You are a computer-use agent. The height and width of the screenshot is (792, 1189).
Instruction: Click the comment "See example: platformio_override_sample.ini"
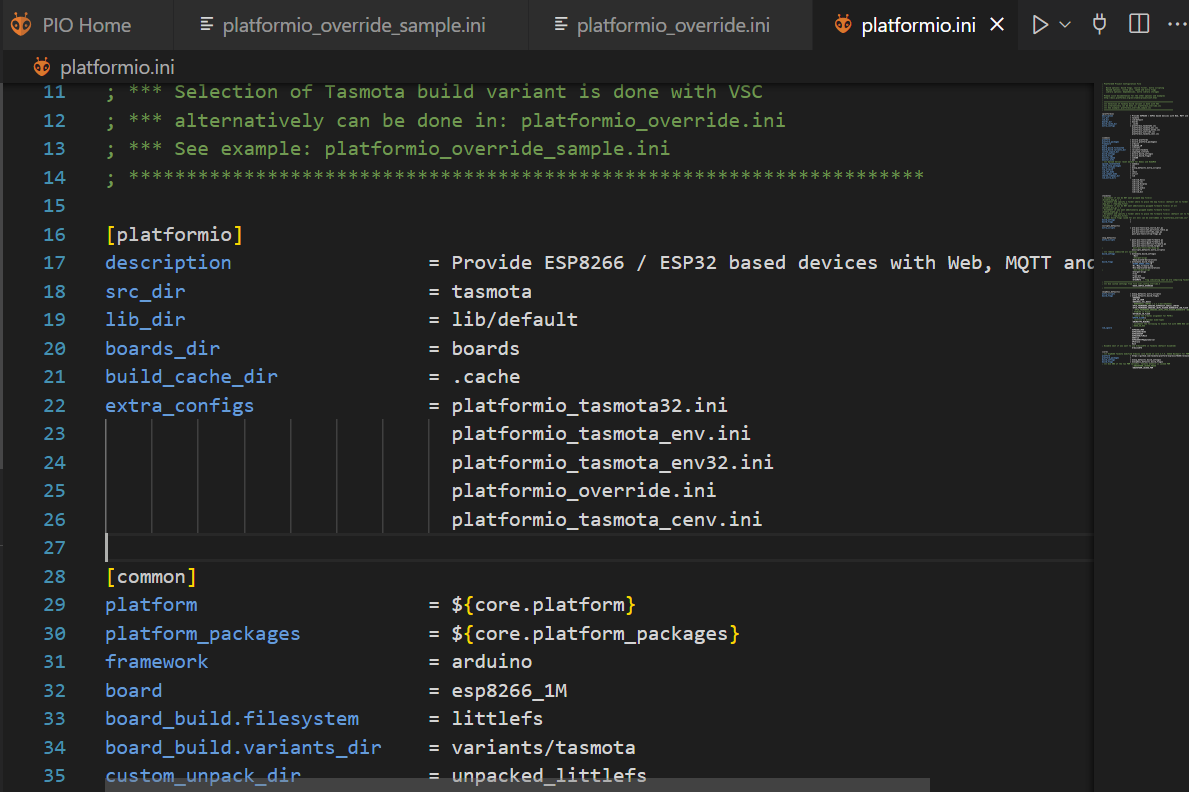pyautogui.click(x=422, y=149)
